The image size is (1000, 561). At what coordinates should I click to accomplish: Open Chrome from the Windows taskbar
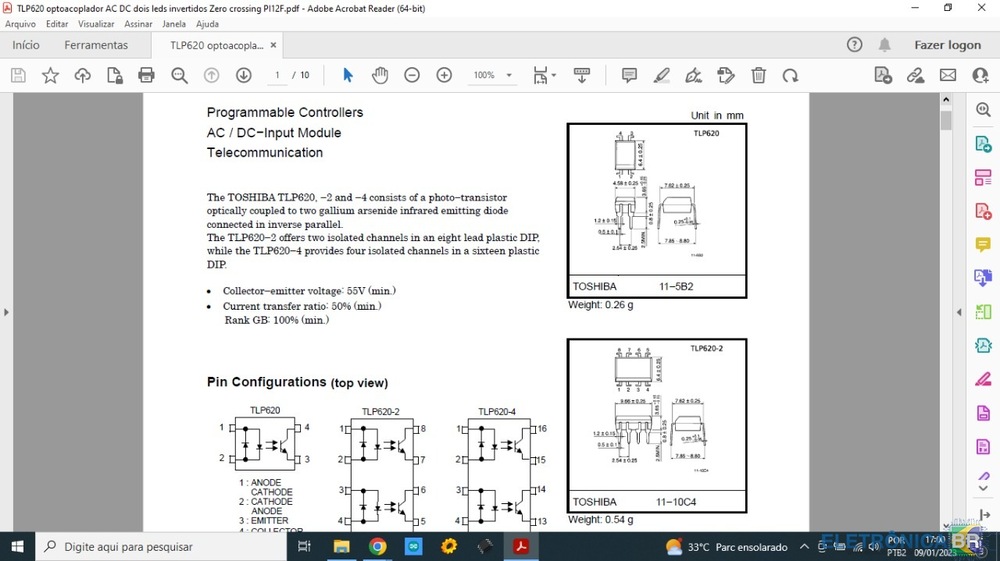coord(377,546)
